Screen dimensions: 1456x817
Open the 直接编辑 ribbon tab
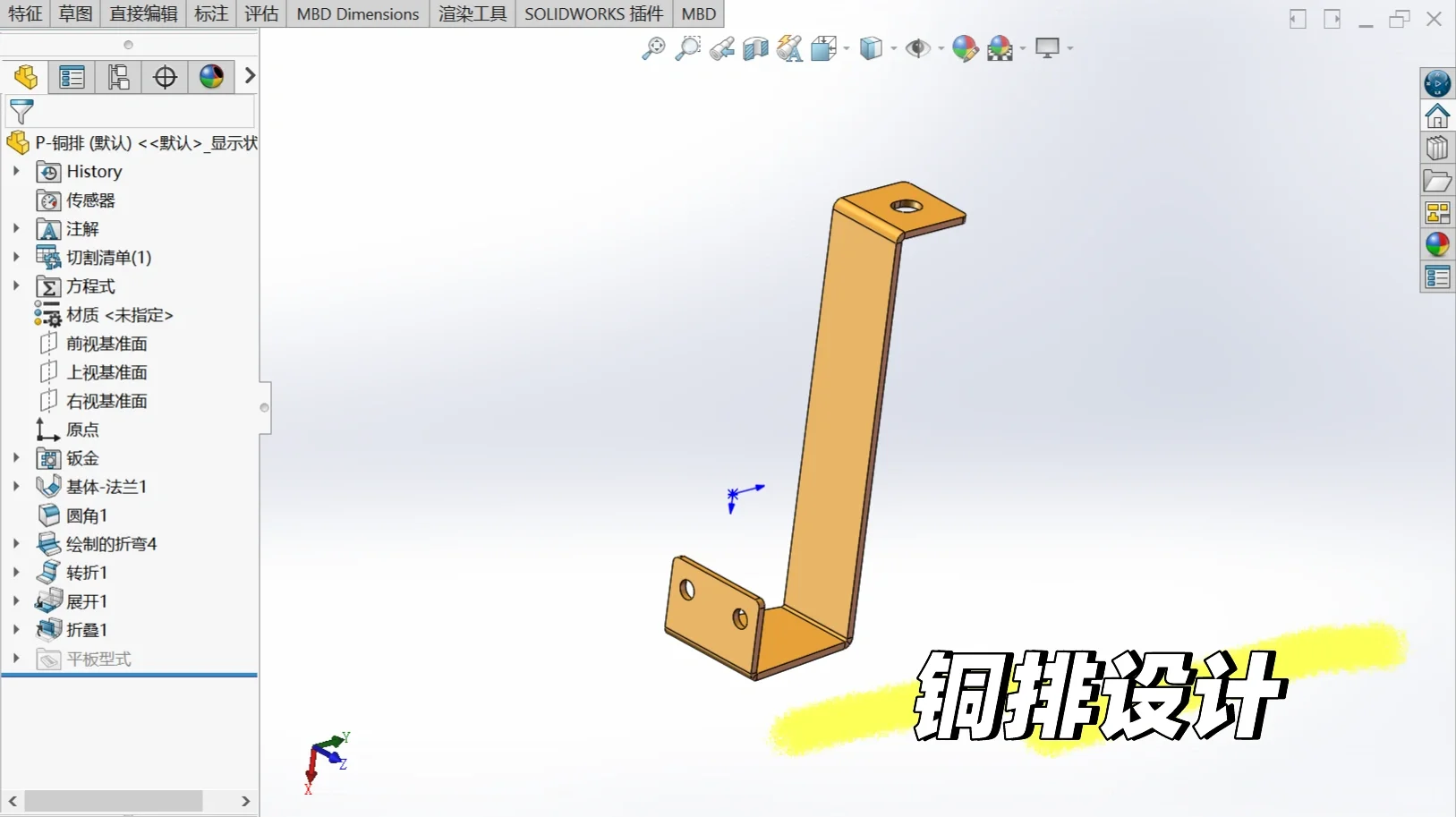tap(143, 13)
